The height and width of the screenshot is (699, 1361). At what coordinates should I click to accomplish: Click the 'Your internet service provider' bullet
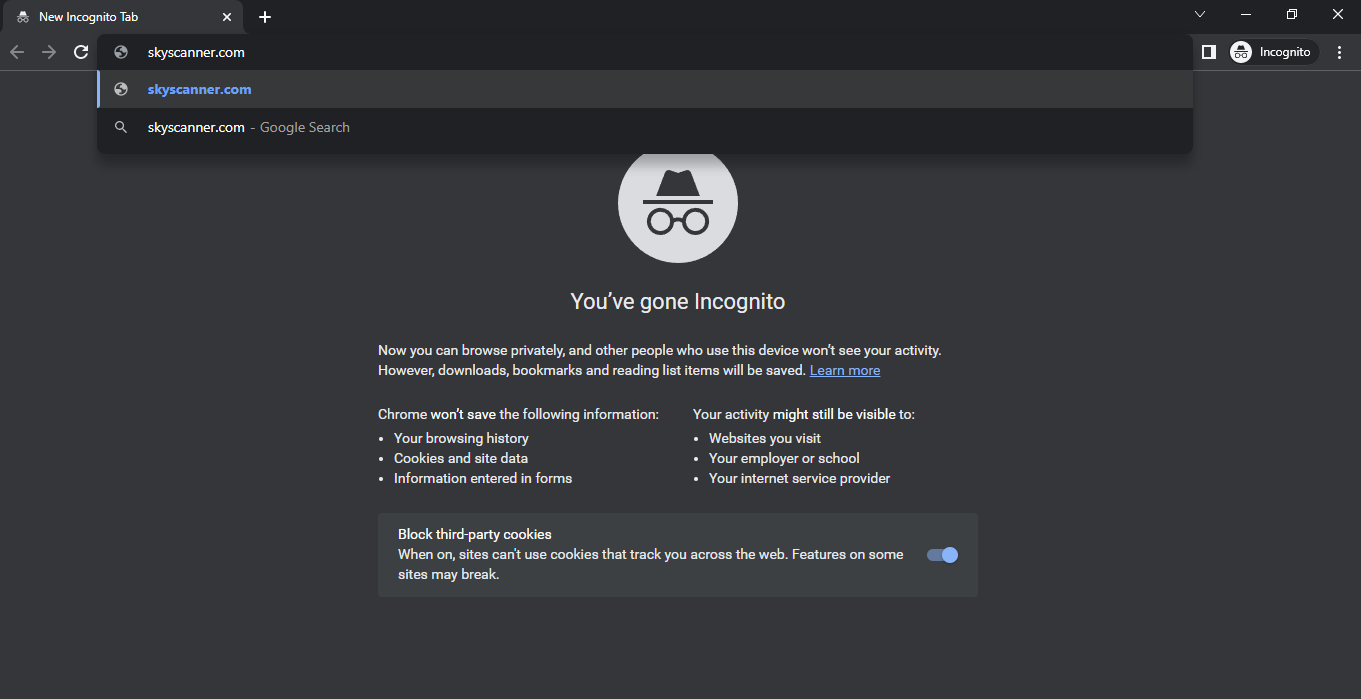(x=799, y=478)
